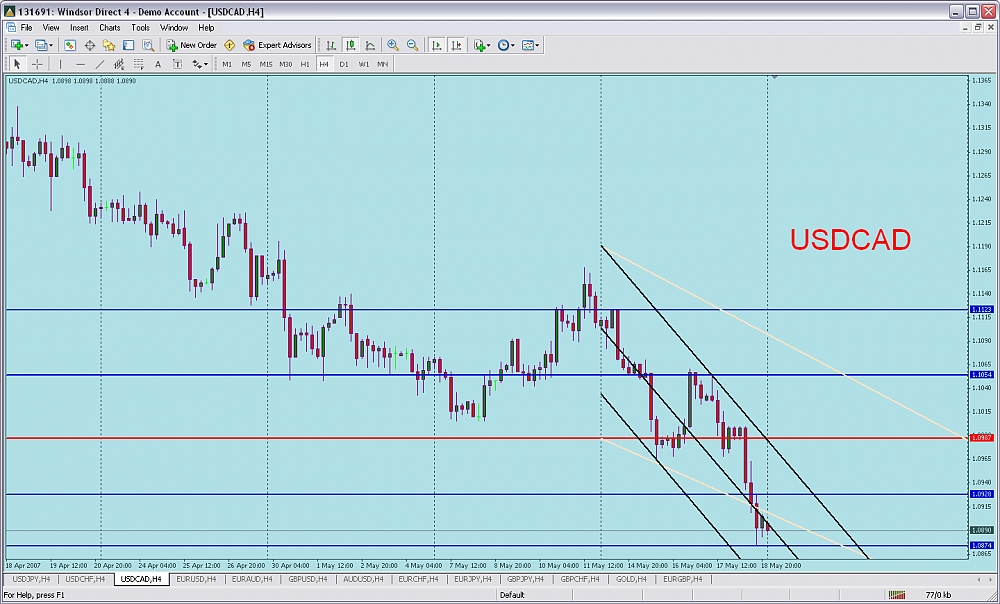Screen dimensions: 1000x604
Task: Switch to the EURUSD,H4 chart tab
Action: [x=196, y=579]
